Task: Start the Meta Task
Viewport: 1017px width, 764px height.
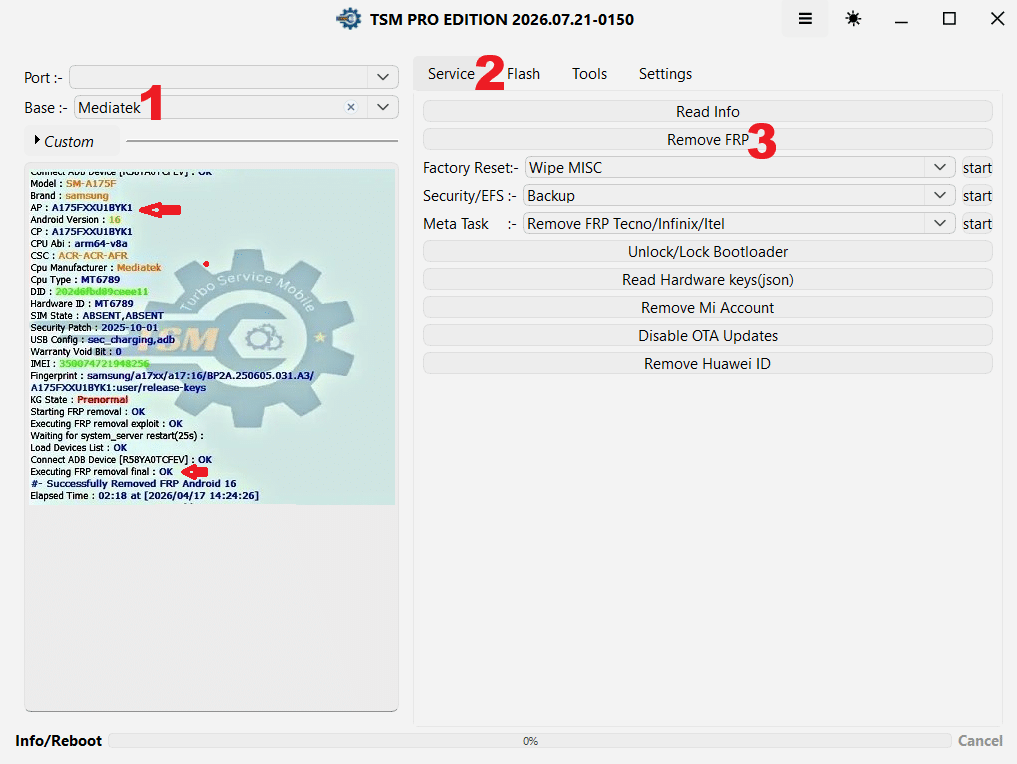Action: point(977,224)
